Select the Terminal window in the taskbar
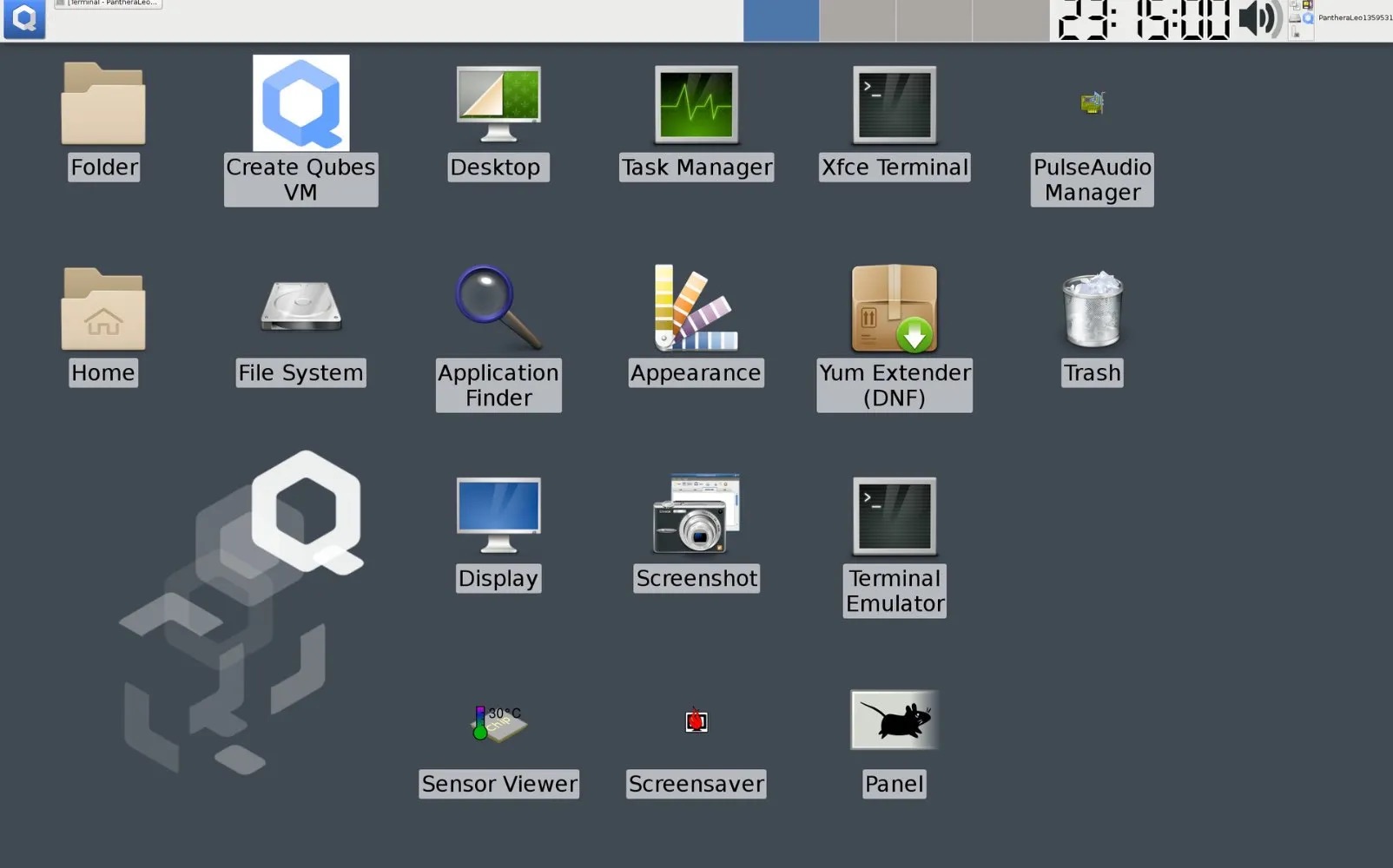This screenshot has height=868, width=1393. tap(107, 4)
